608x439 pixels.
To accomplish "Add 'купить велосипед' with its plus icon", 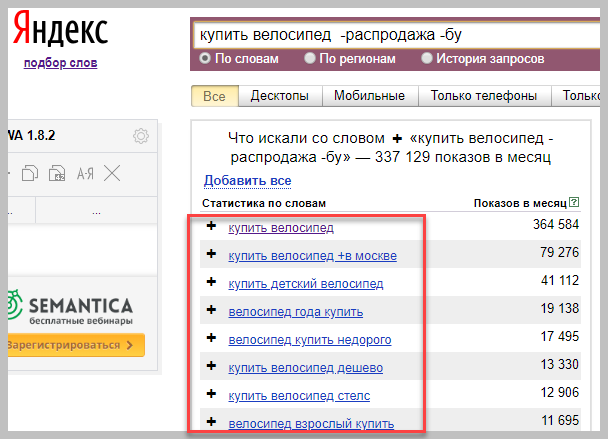I will point(211,227).
